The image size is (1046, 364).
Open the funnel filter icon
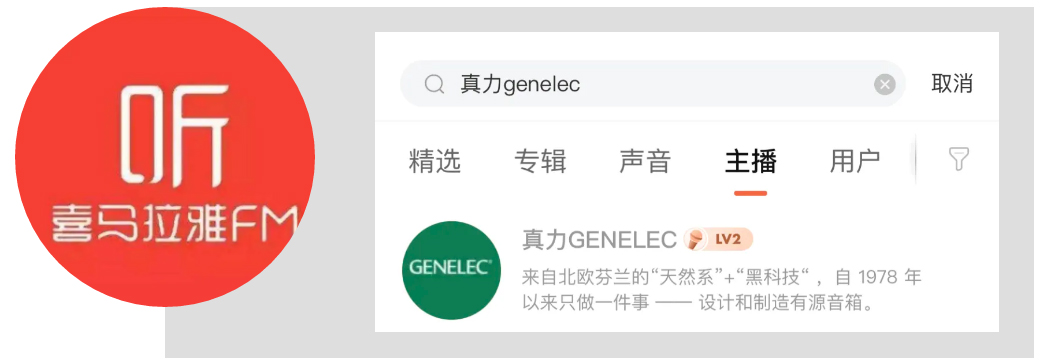pos(958,159)
